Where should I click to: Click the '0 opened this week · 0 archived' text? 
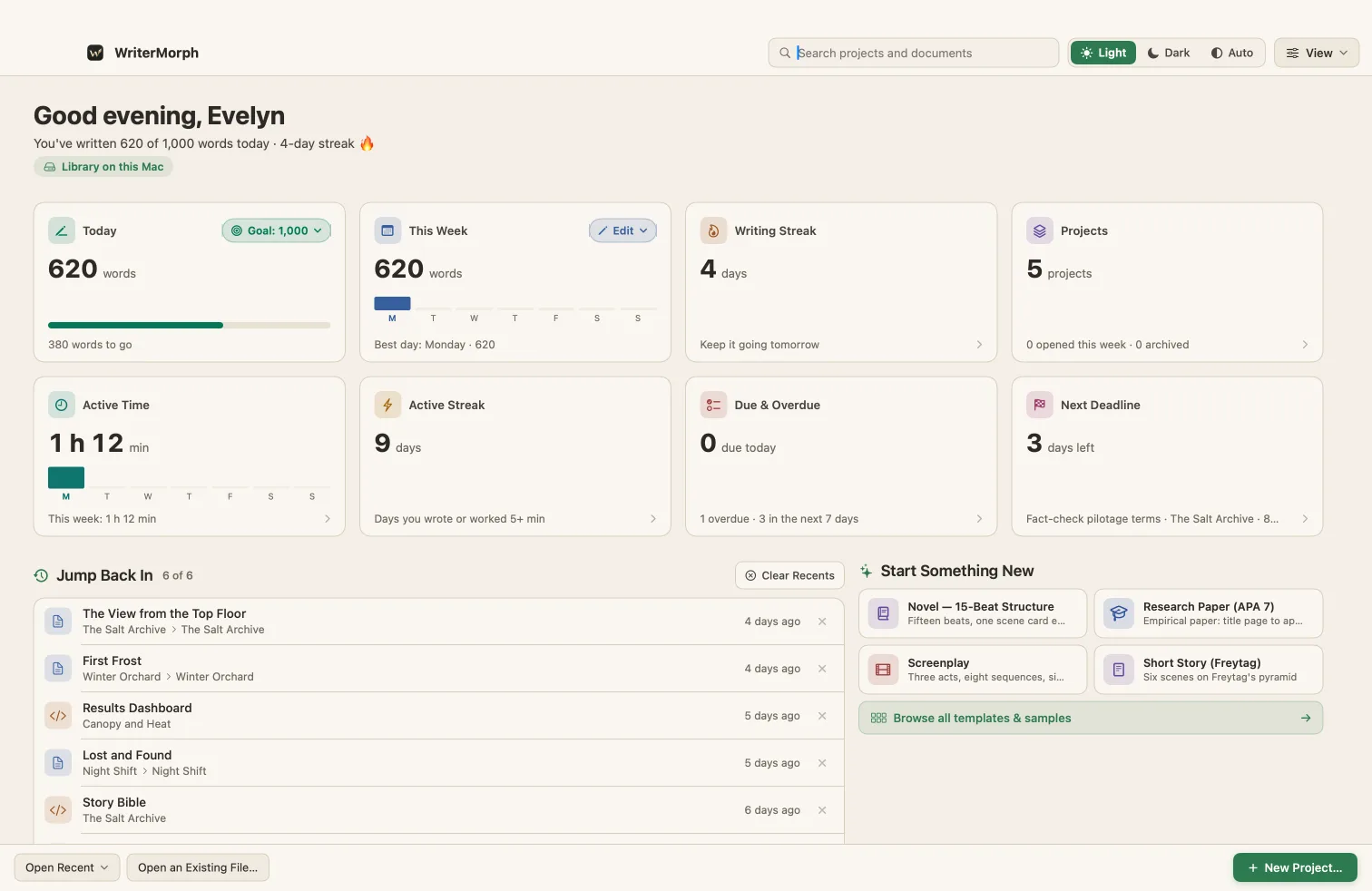pos(1107,345)
